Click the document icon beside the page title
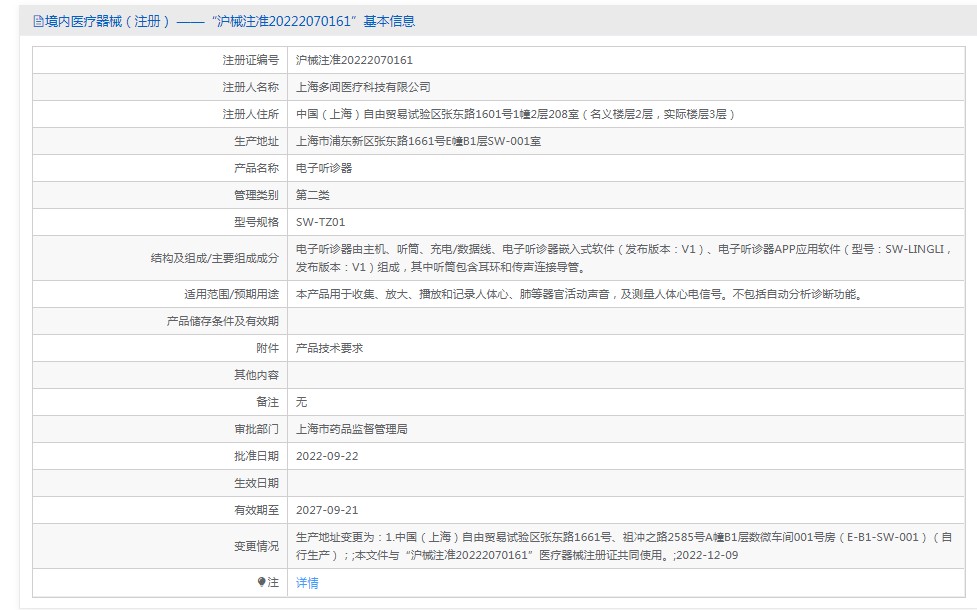Image resolution: width=977 pixels, height=610 pixels. (38, 22)
